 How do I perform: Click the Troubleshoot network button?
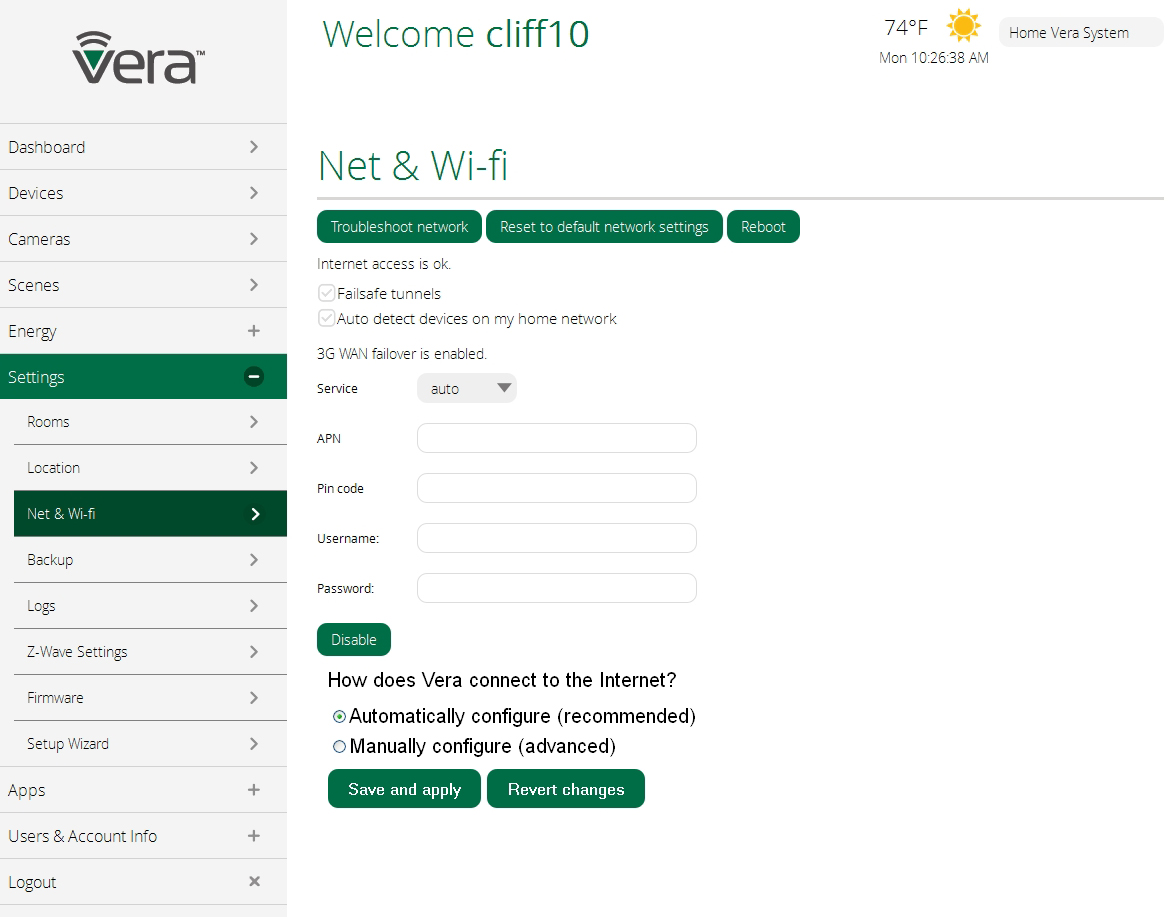pyautogui.click(x=399, y=227)
